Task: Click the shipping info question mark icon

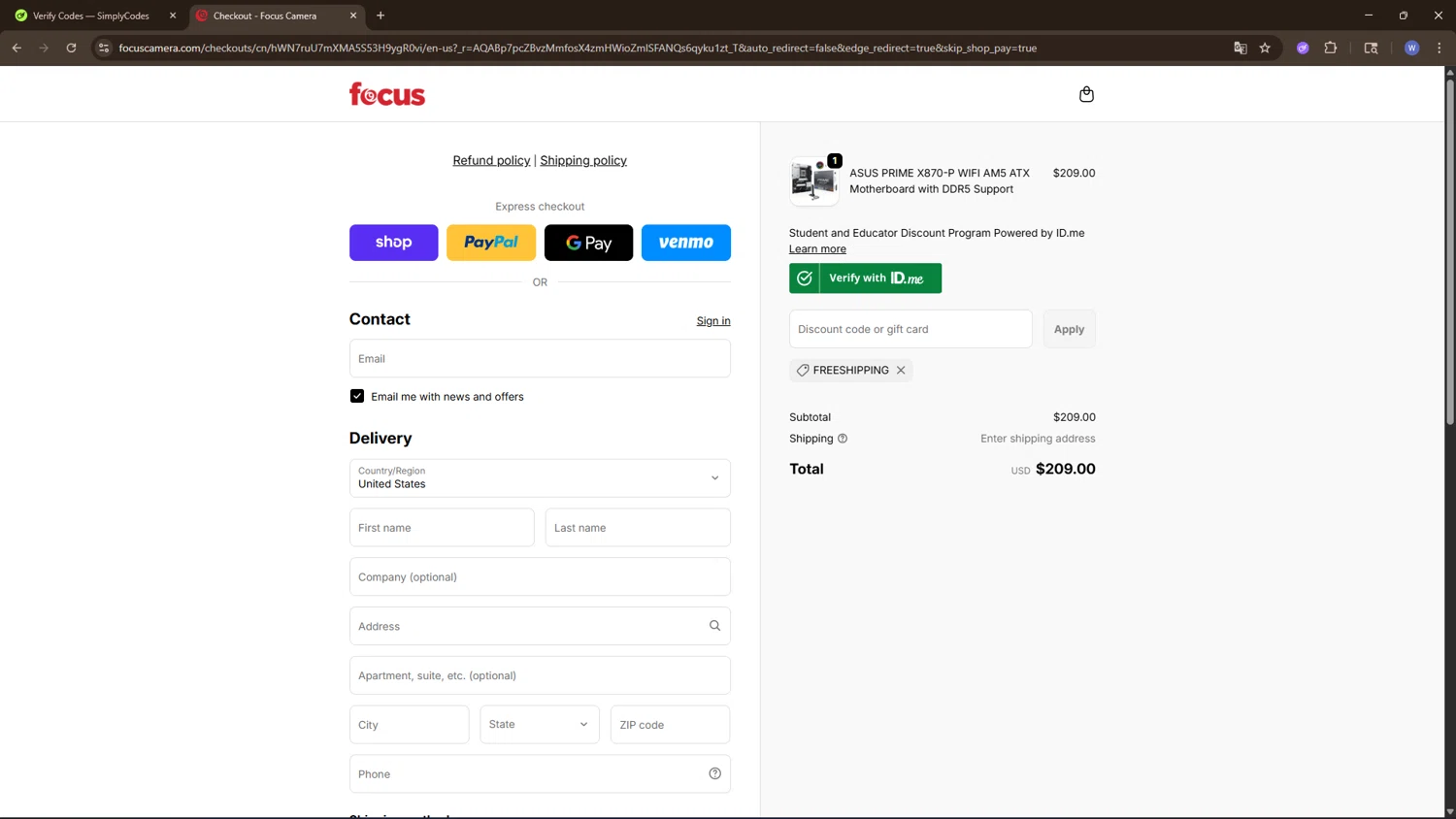Action: pos(843,439)
